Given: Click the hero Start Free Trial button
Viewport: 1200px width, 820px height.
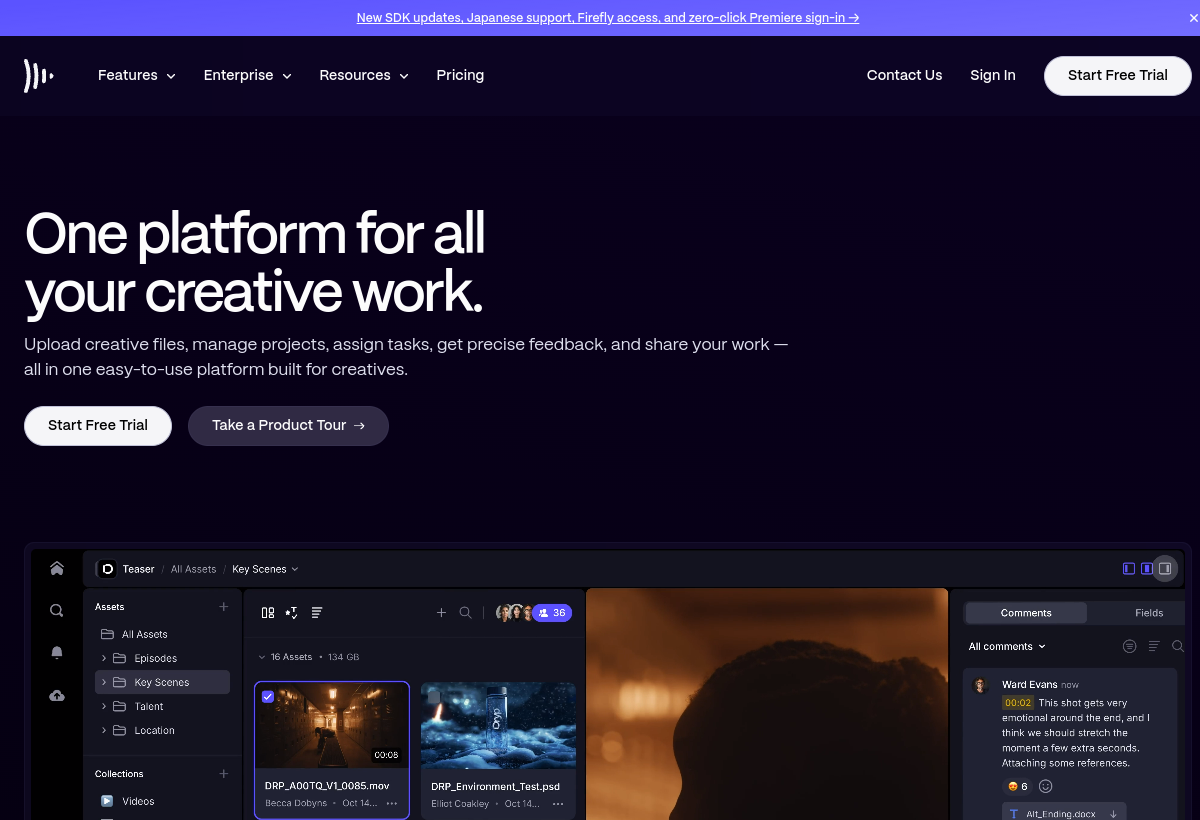Looking at the screenshot, I should point(98,425).
